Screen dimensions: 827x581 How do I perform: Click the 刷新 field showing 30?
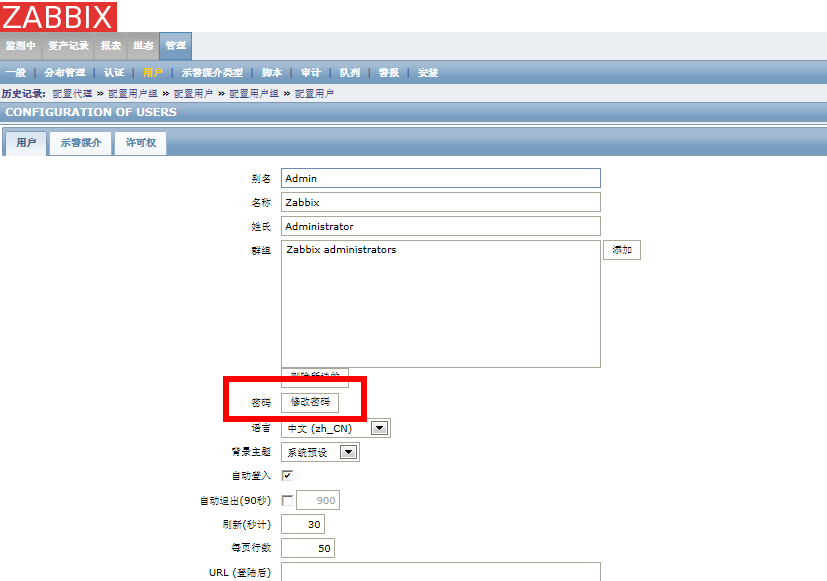[303, 525]
